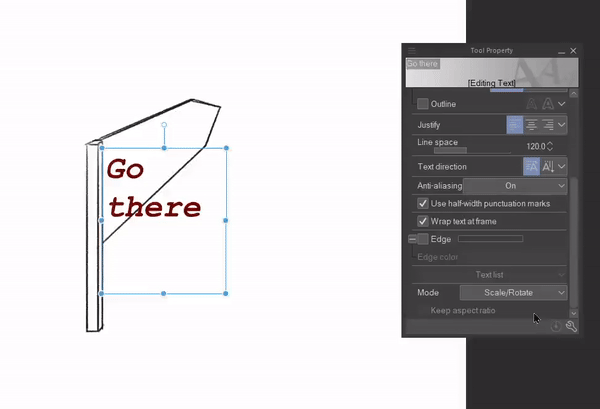The width and height of the screenshot is (600, 409).
Task: Select the second Outline style icon
Action: (x=548, y=104)
